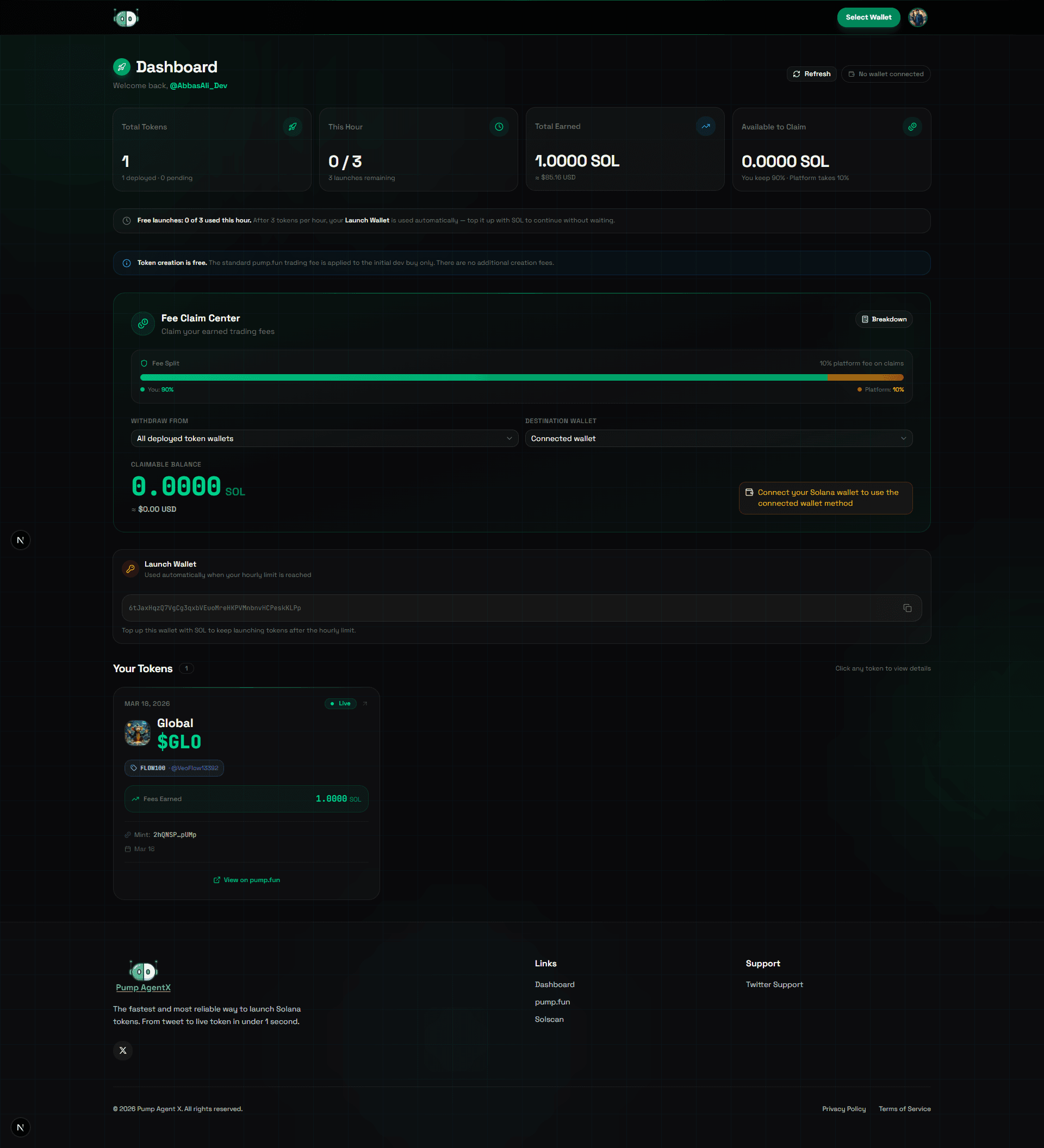Click the Live status badge on Global token
This screenshot has height=1148, width=1044.
[x=340, y=704]
